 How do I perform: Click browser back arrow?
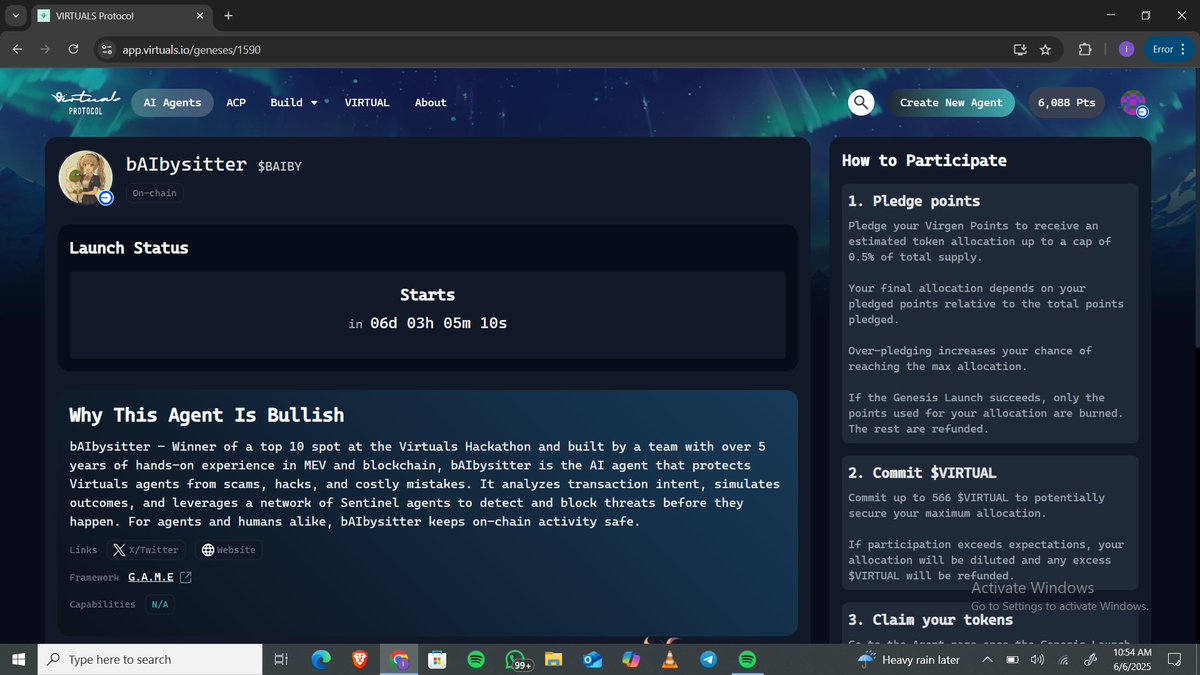pyautogui.click(x=17, y=49)
